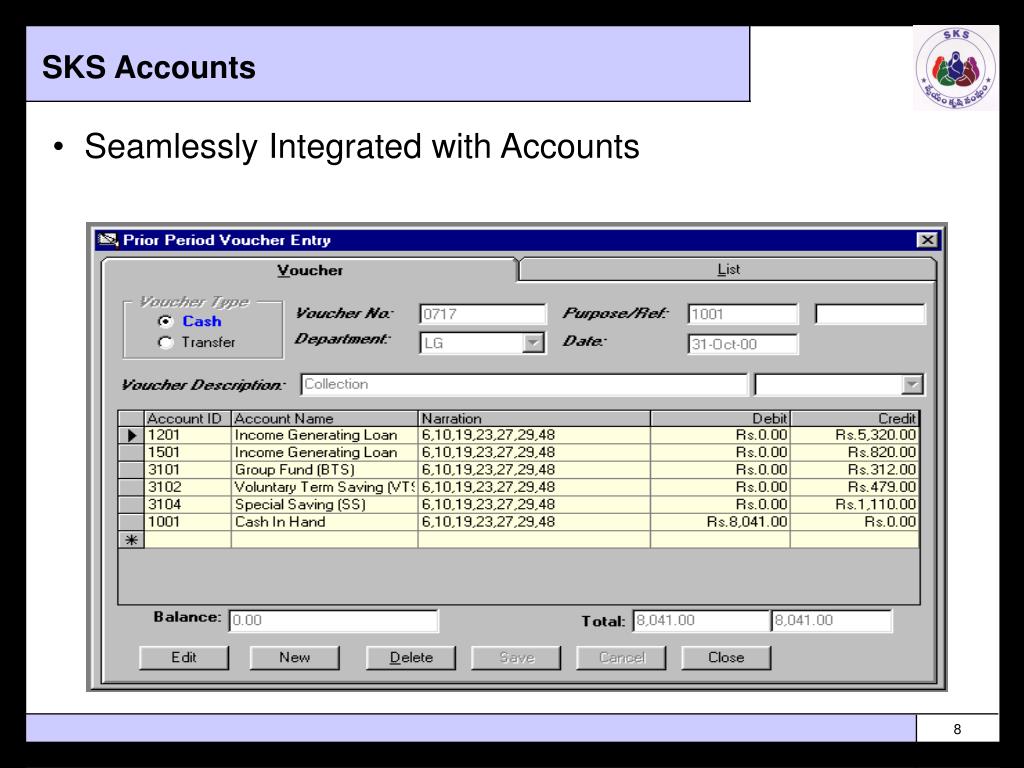This screenshot has width=1024, height=768.
Task: Open the Department LG dropdown
Action: tap(534, 343)
